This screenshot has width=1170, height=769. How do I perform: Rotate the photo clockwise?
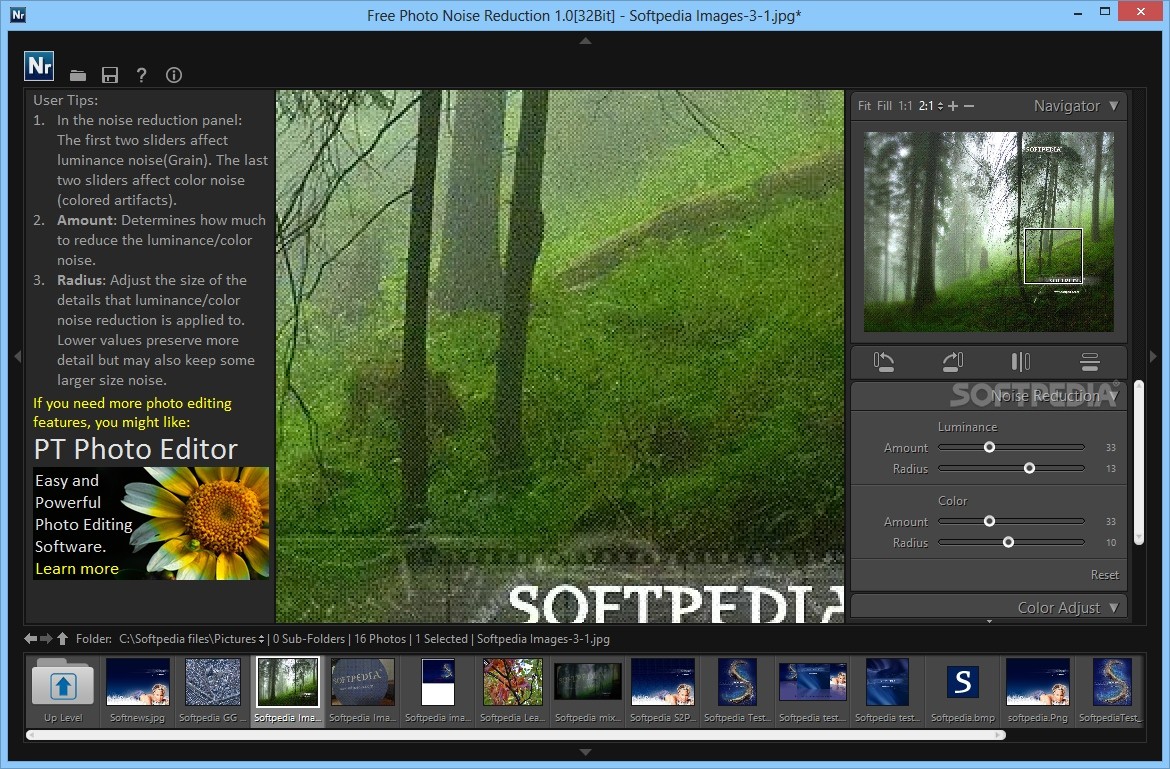pos(953,362)
